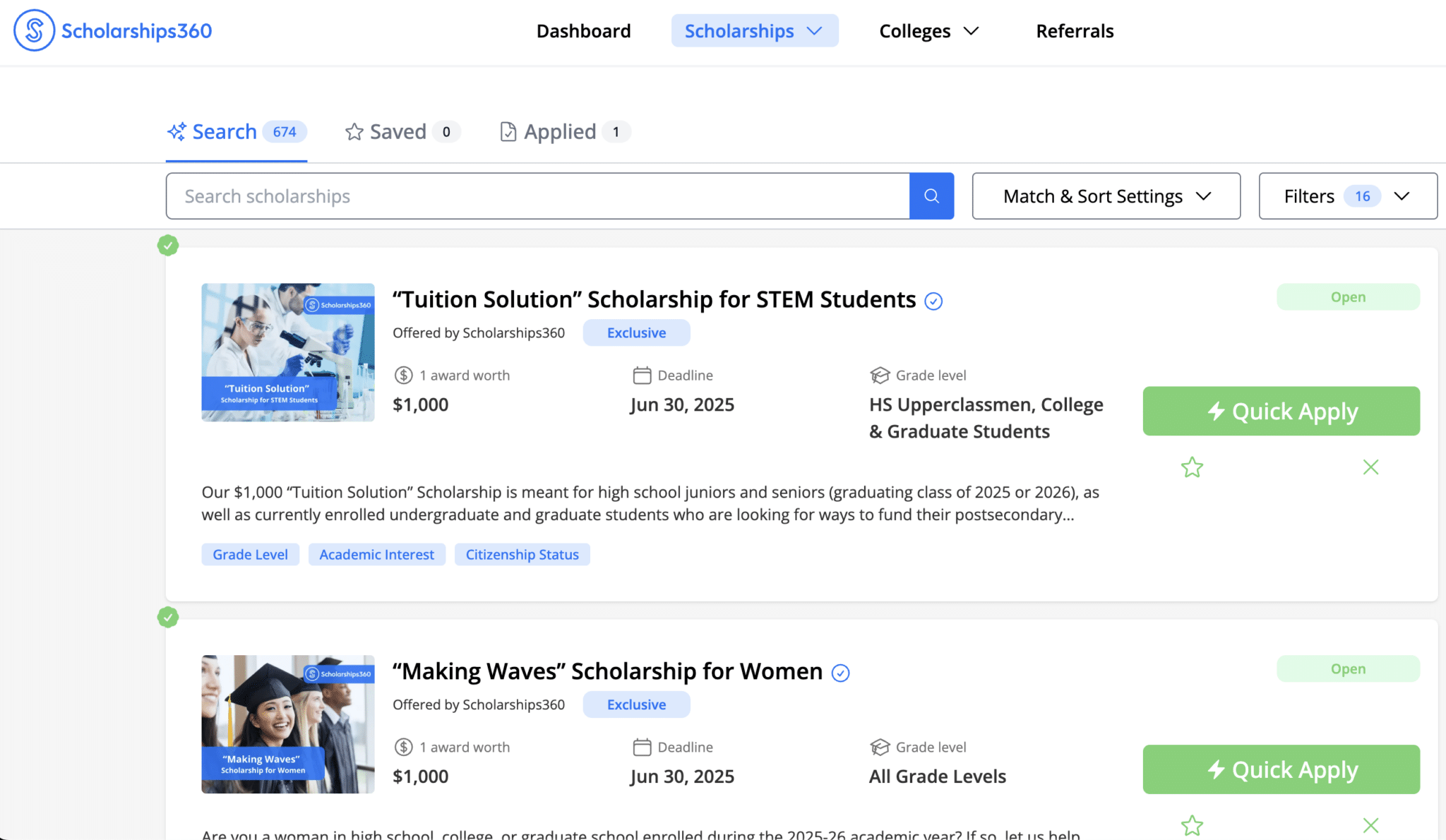
Task: Expand the Filters dropdown showing 16 filters
Action: coord(1347,196)
